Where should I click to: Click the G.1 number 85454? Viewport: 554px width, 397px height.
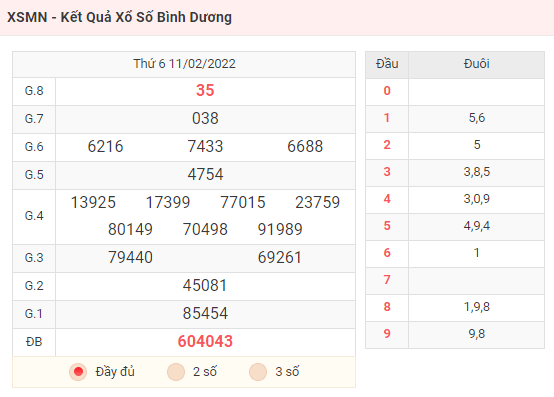tap(205, 313)
